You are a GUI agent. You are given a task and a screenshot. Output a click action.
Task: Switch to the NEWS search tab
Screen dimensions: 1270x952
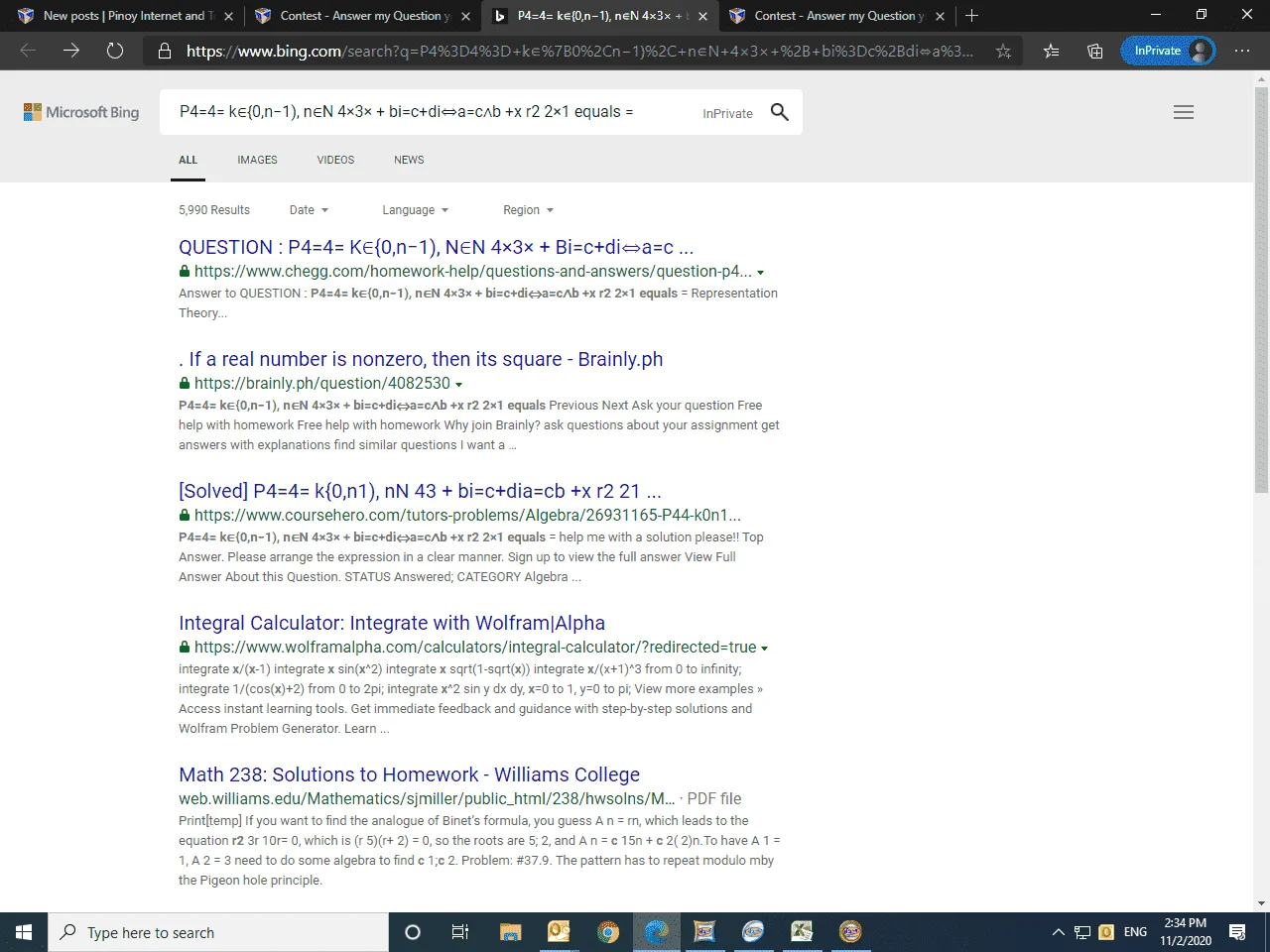pyautogui.click(x=409, y=160)
